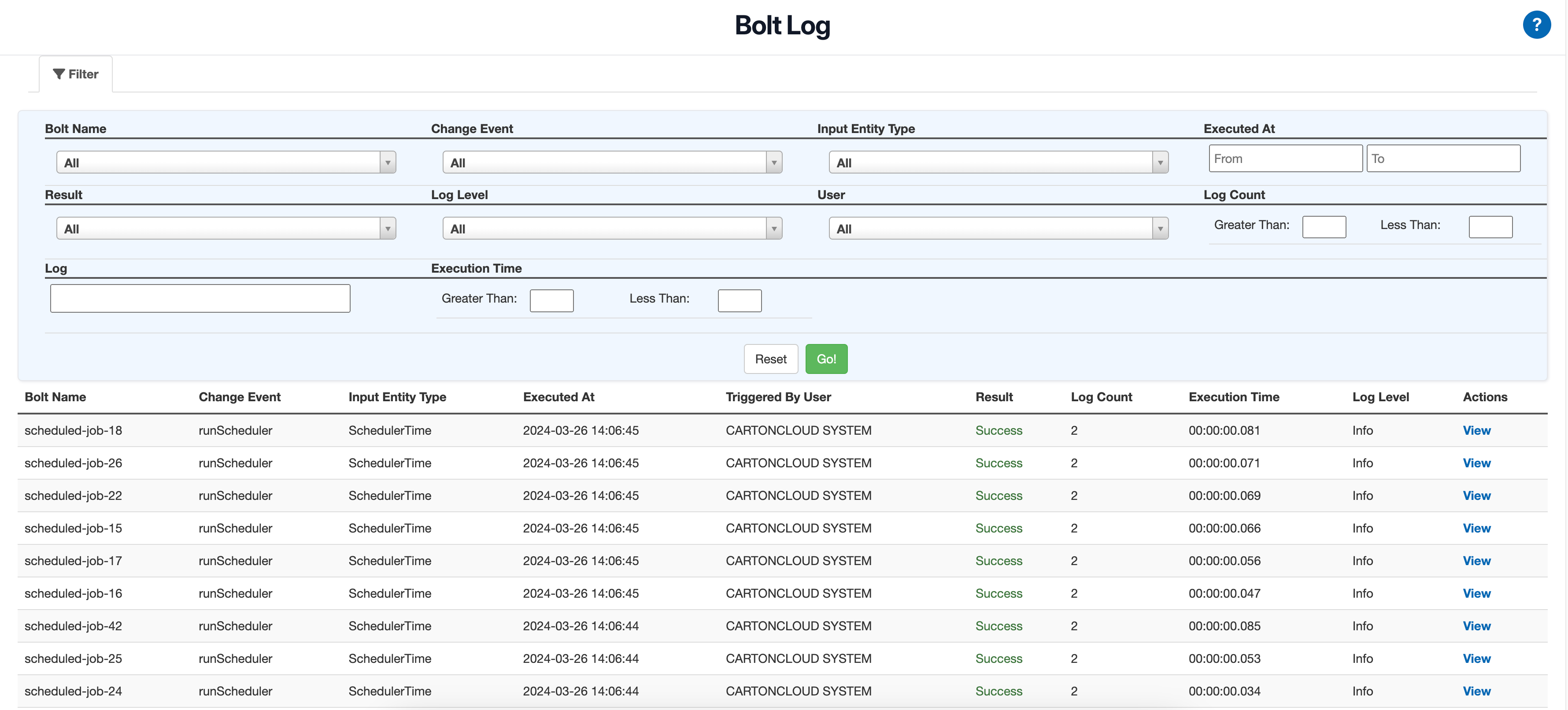Click the Help question mark icon

1537,25
